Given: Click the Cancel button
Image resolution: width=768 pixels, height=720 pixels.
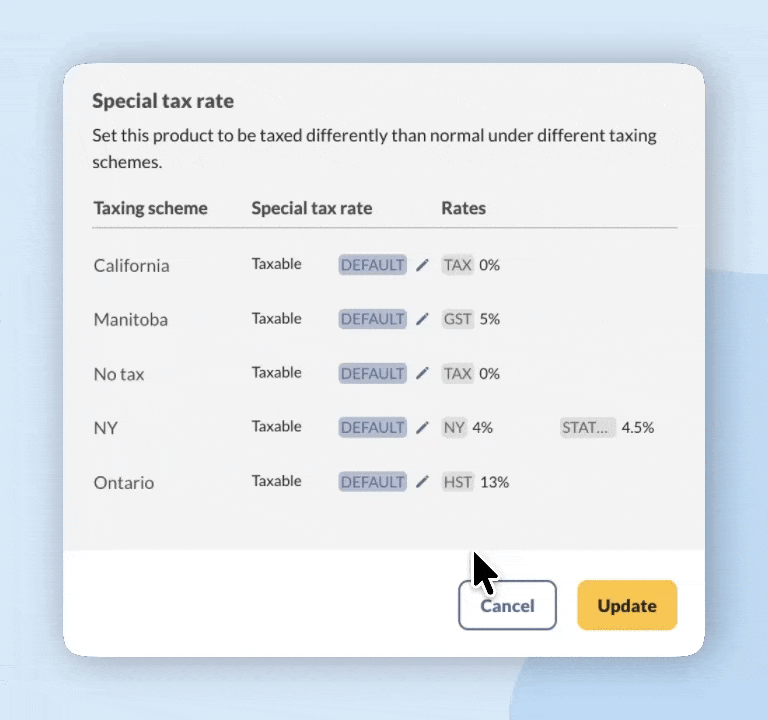Looking at the screenshot, I should (x=507, y=605).
